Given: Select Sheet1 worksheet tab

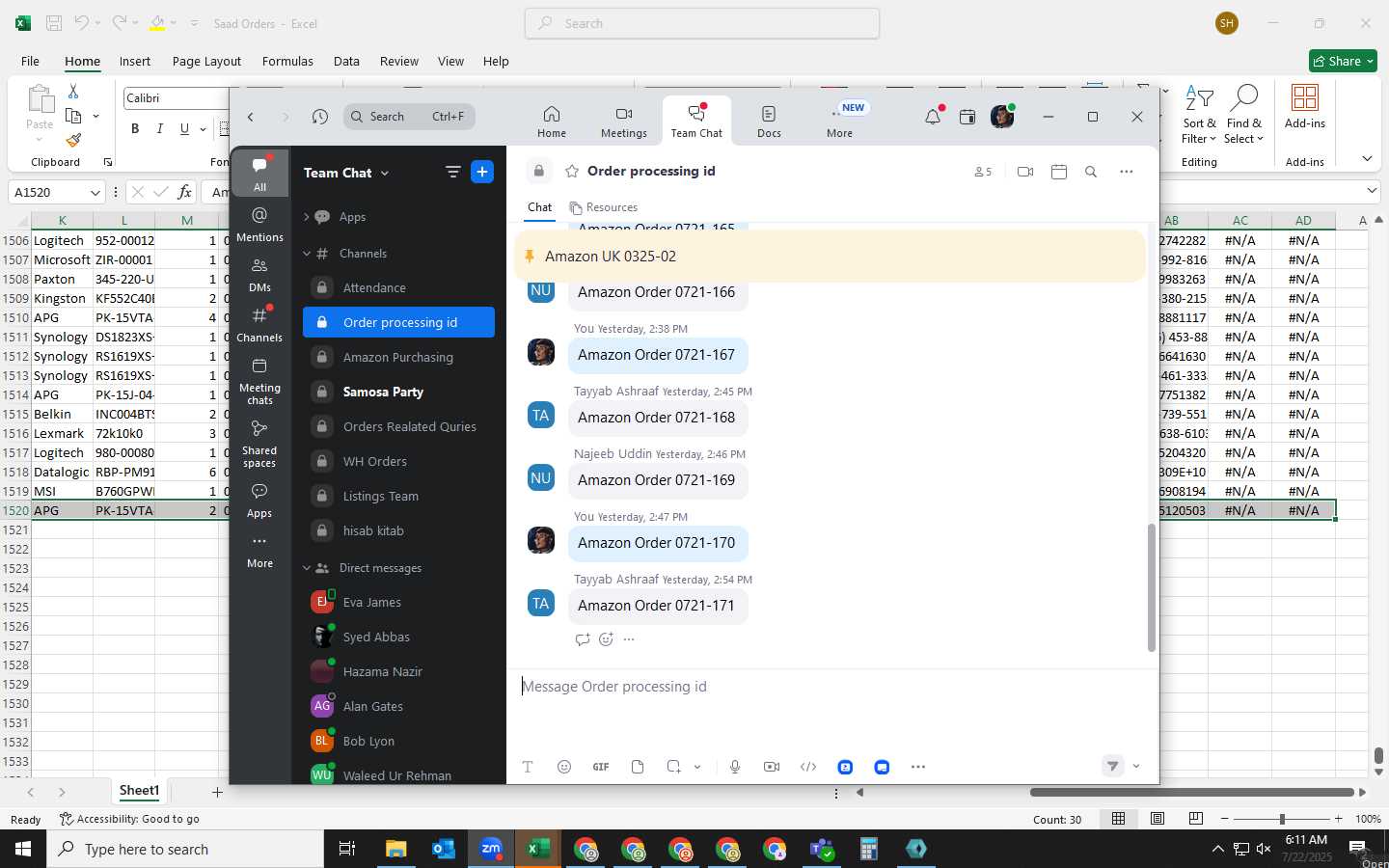Looking at the screenshot, I should [x=139, y=791].
